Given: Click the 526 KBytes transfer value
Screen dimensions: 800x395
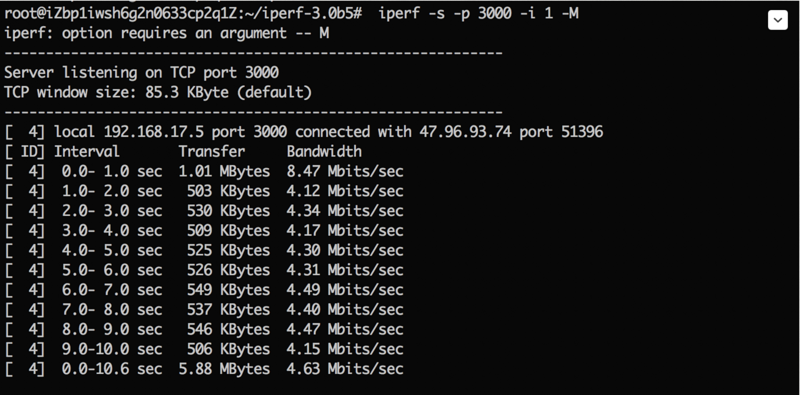Looking at the screenshot, I should click(x=228, y=270).
